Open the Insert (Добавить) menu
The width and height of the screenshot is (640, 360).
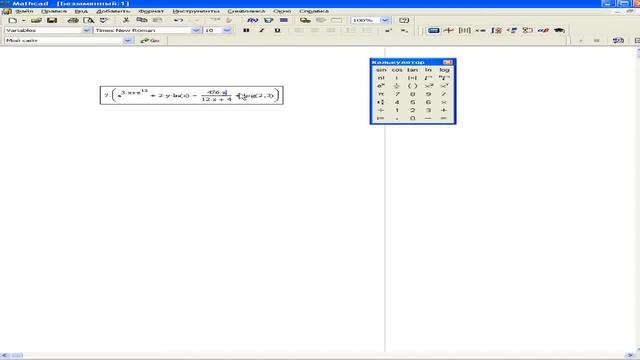113,11
